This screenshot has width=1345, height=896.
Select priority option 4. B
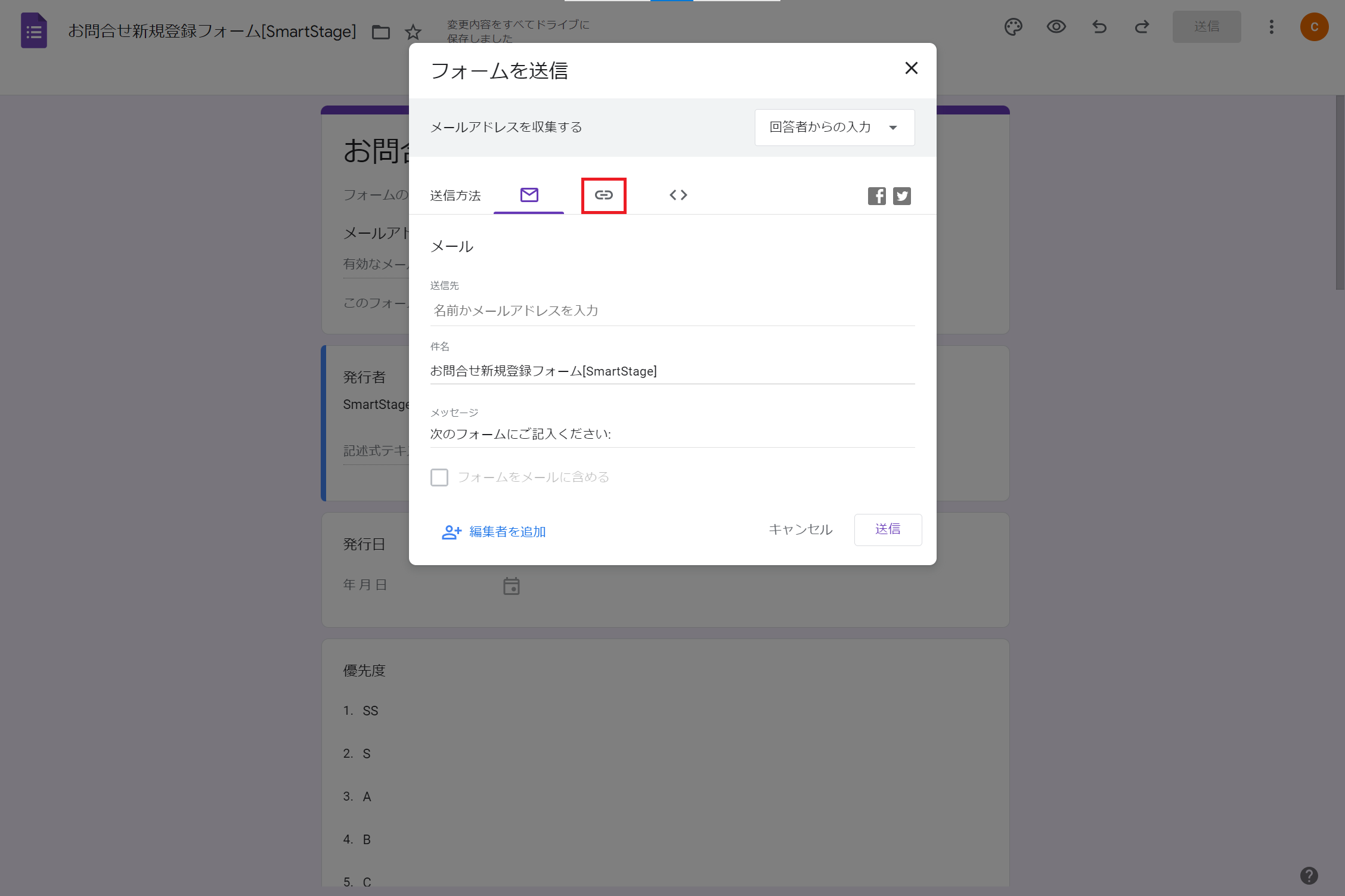click(x=357, y=839)
